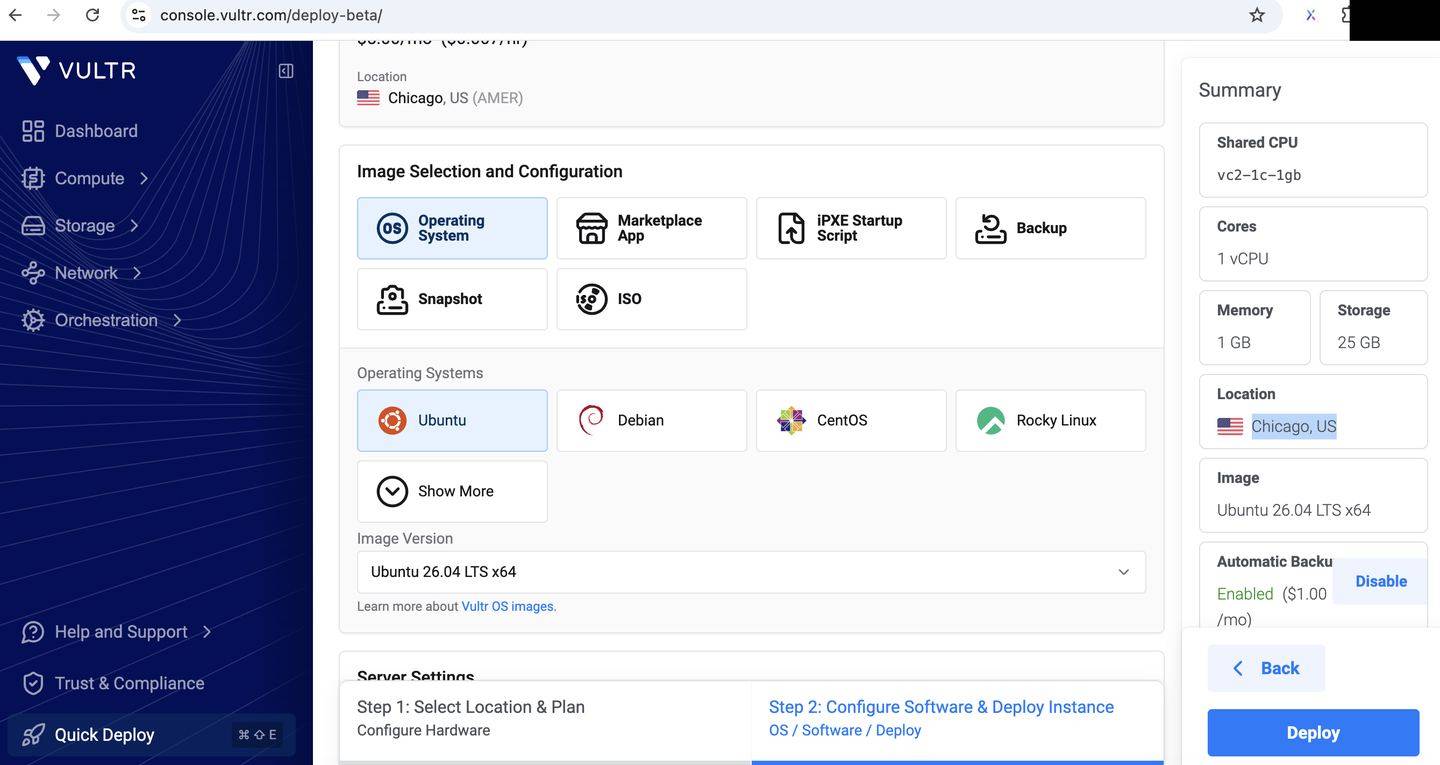1440x765 pixels.
Task: Select Rocky Linux as the operating system
Action: (1051, 421)
